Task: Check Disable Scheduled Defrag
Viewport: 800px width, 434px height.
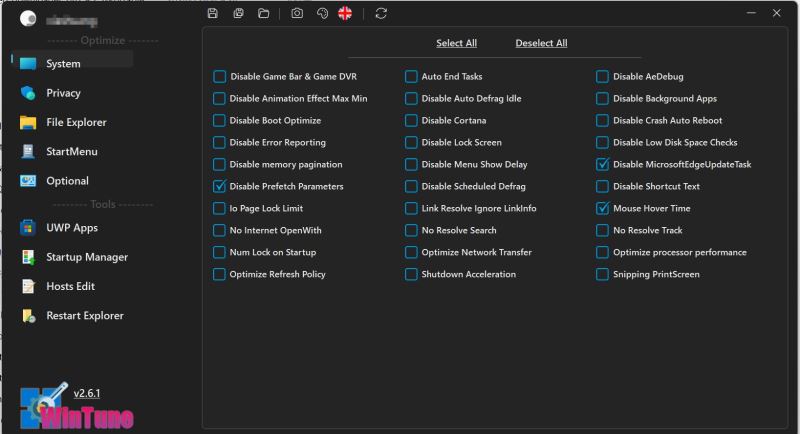Action: [411, 186]
